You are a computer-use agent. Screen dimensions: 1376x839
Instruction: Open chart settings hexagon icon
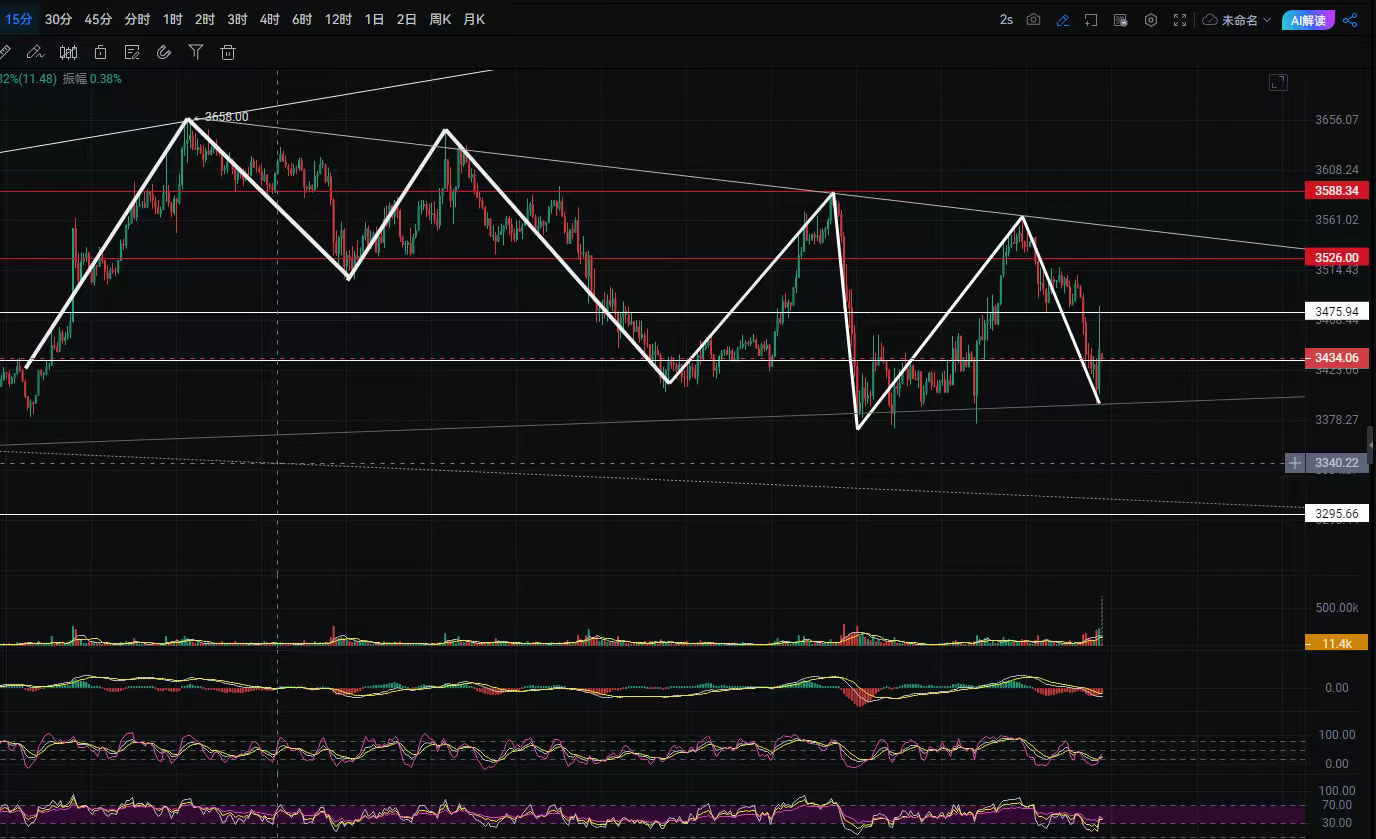tap(1151, 20)
